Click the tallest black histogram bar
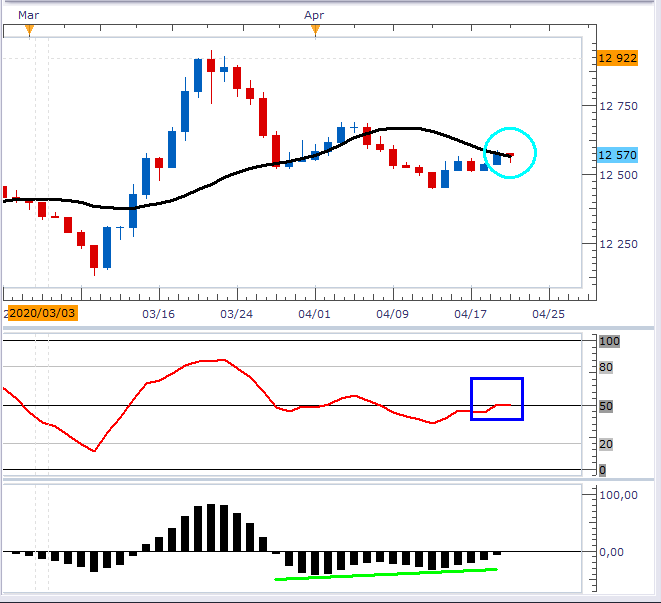The image size is (661, 603). [x=211, y=528]
